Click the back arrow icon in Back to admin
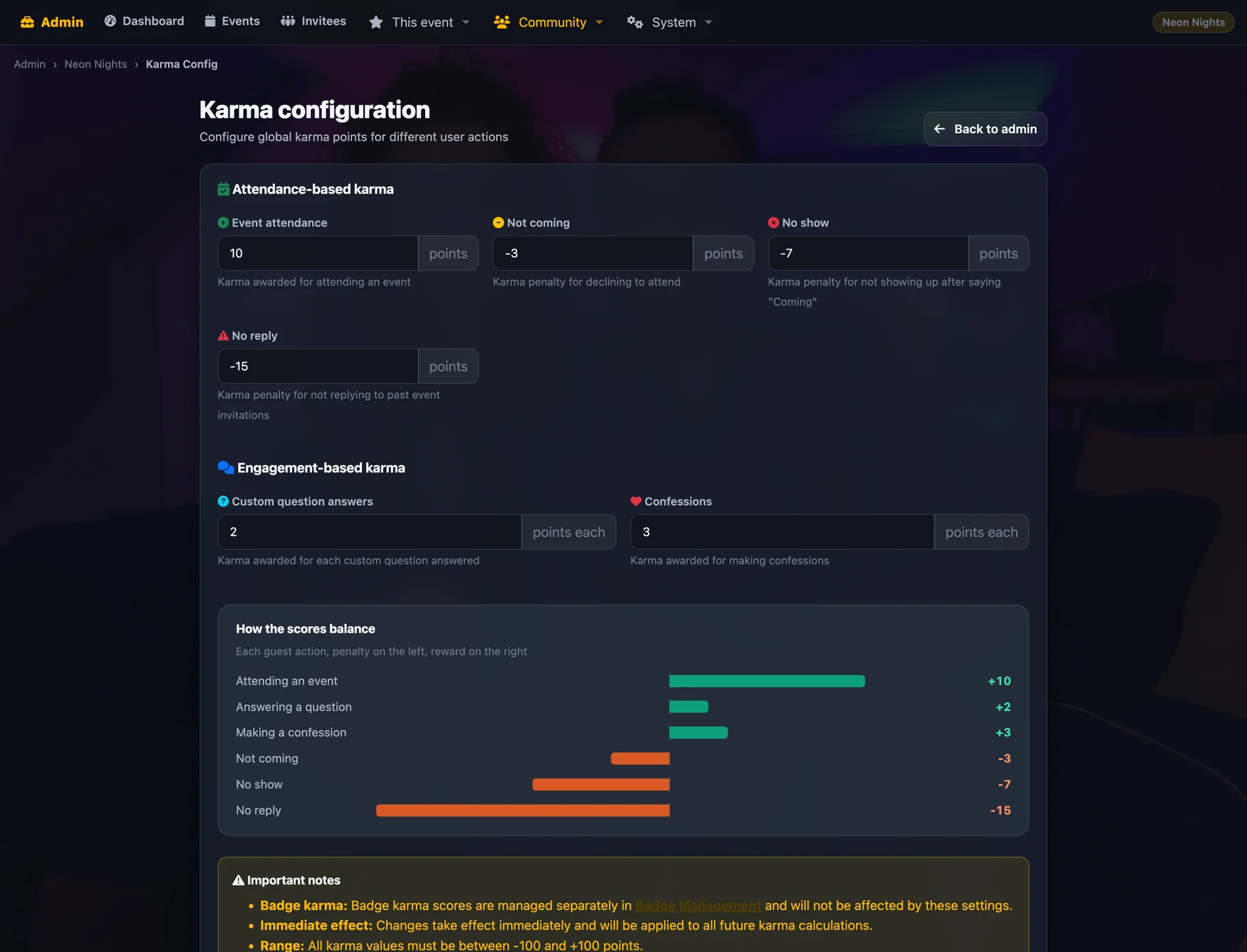Image resolution: width=1247 pixels, height=952 pixels. [x=940, y=129]
